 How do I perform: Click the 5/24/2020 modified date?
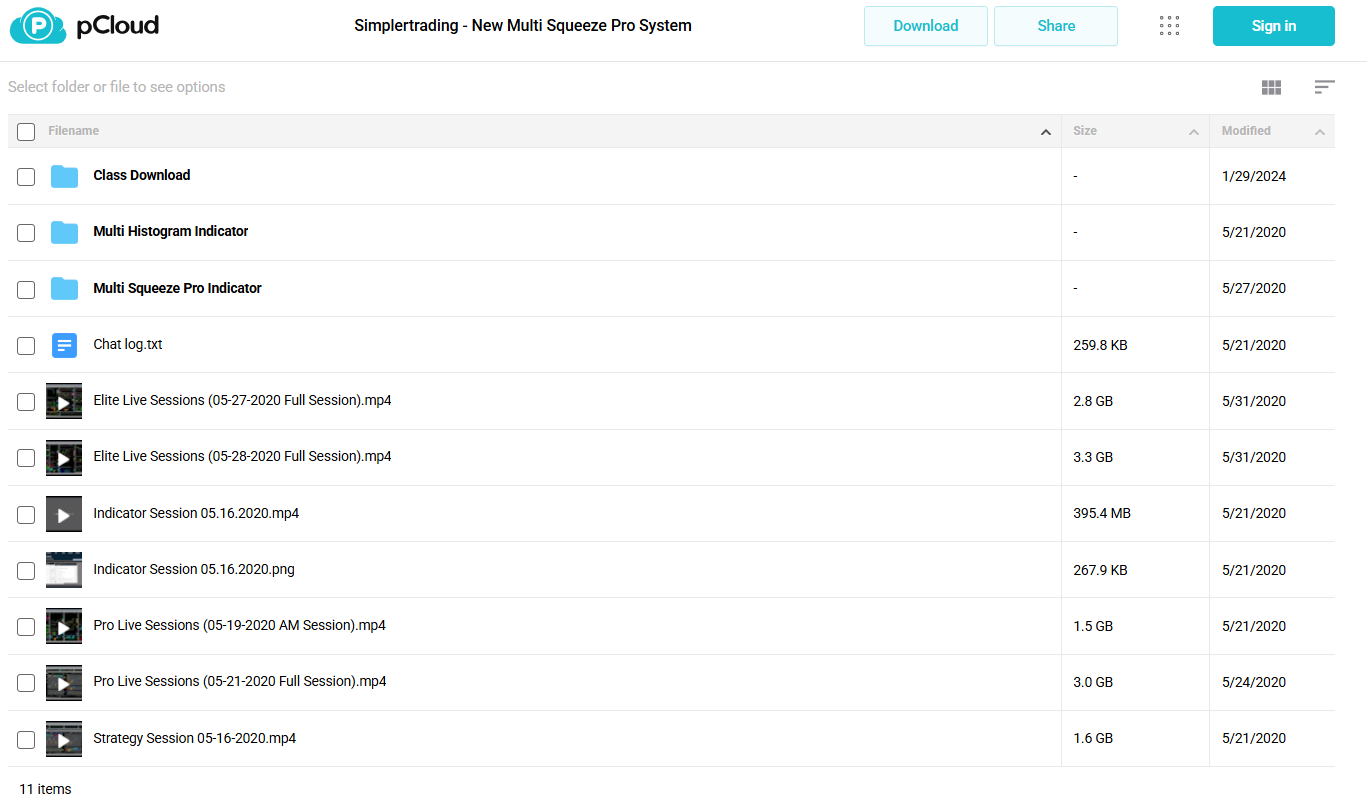[x=1254, y=683]
